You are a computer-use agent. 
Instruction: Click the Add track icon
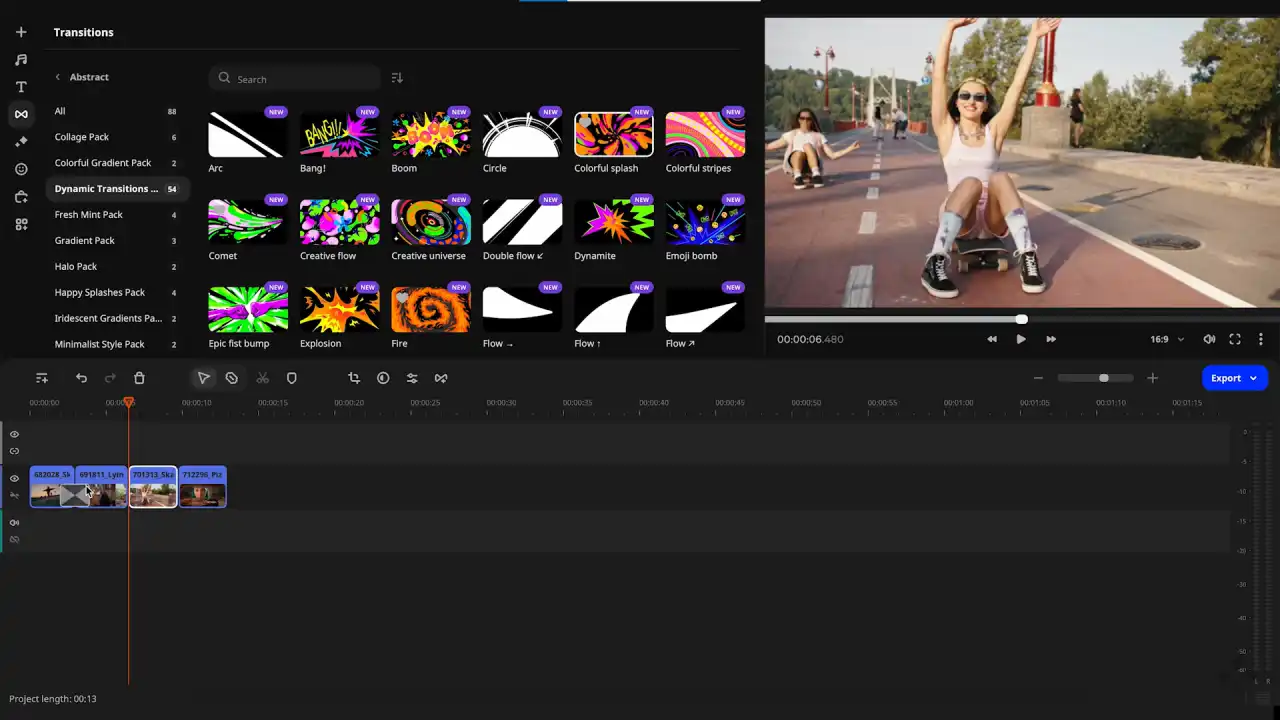point(42,378)
